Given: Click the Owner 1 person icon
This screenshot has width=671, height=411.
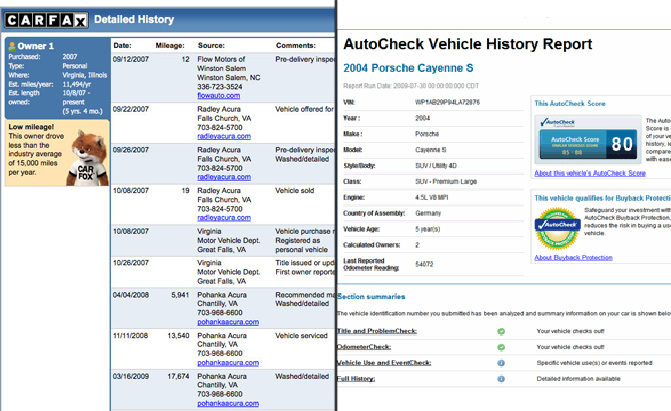Looking at the screenshot, I should click(12, 46).
